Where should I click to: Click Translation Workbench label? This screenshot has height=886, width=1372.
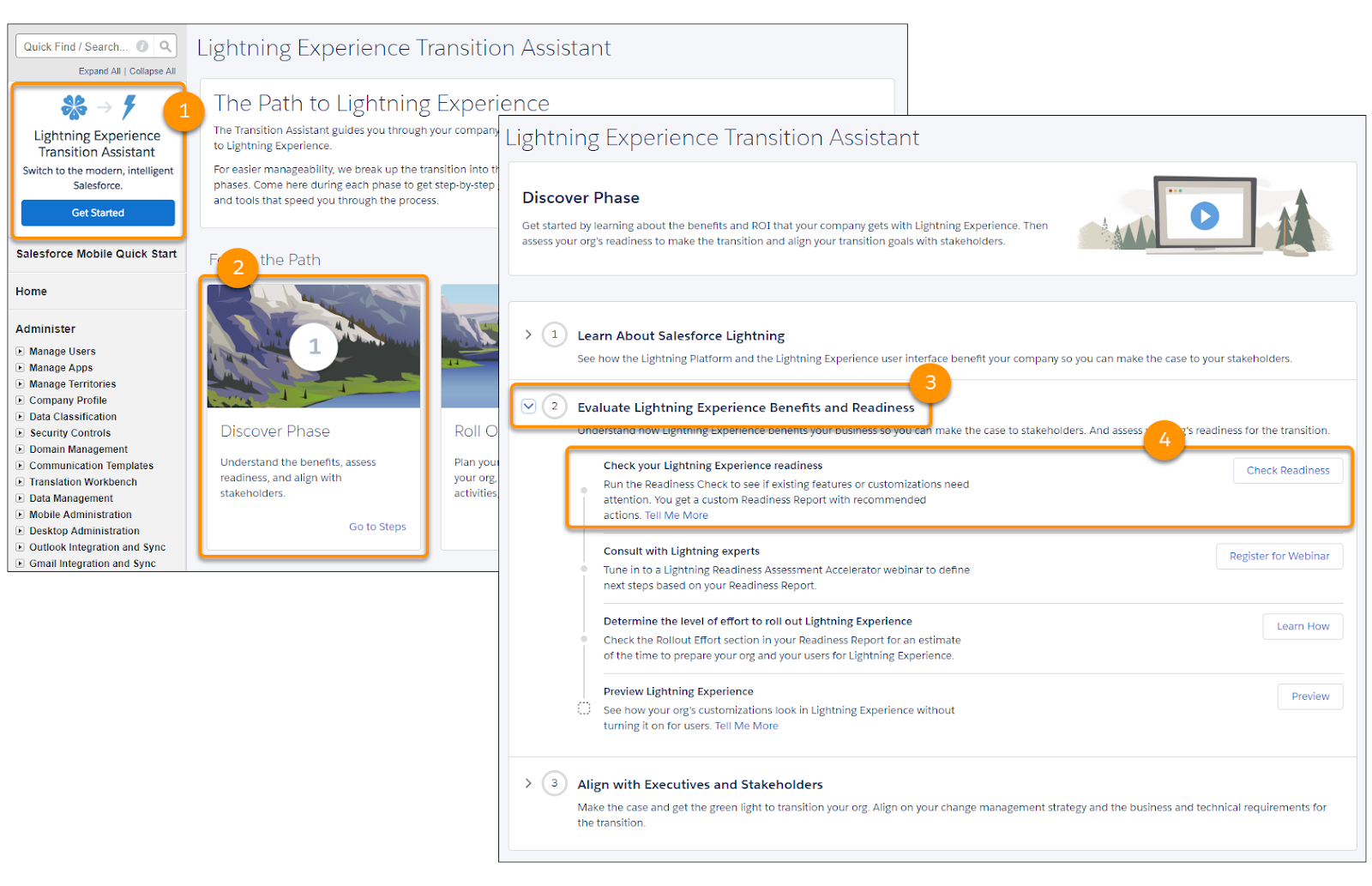(83, 482)
